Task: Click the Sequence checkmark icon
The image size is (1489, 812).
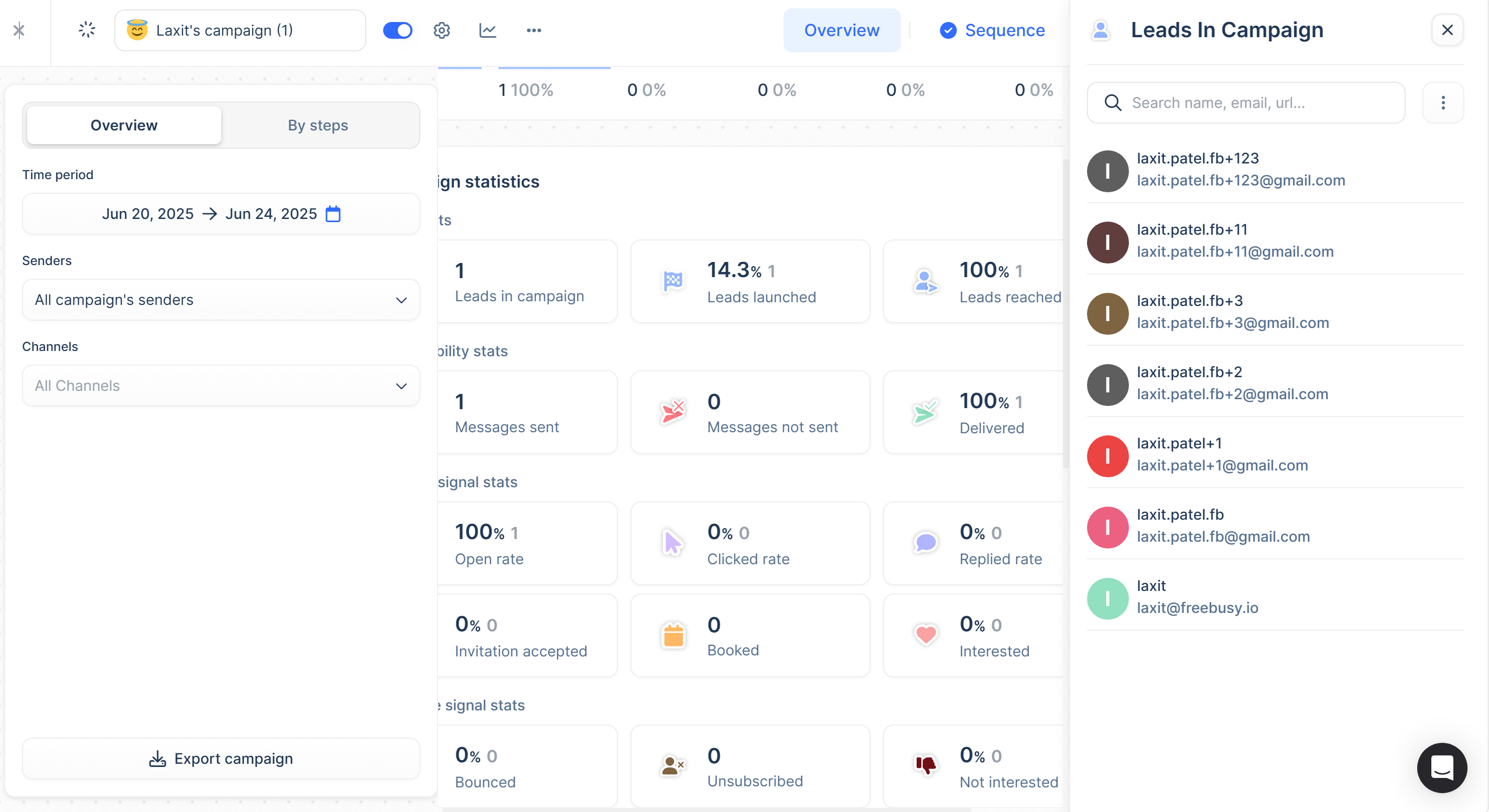Action: (x=948, y=30)
